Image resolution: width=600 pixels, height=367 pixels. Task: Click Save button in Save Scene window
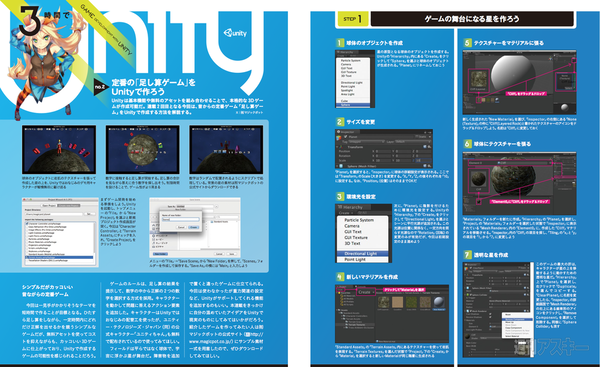pos(232,254)
